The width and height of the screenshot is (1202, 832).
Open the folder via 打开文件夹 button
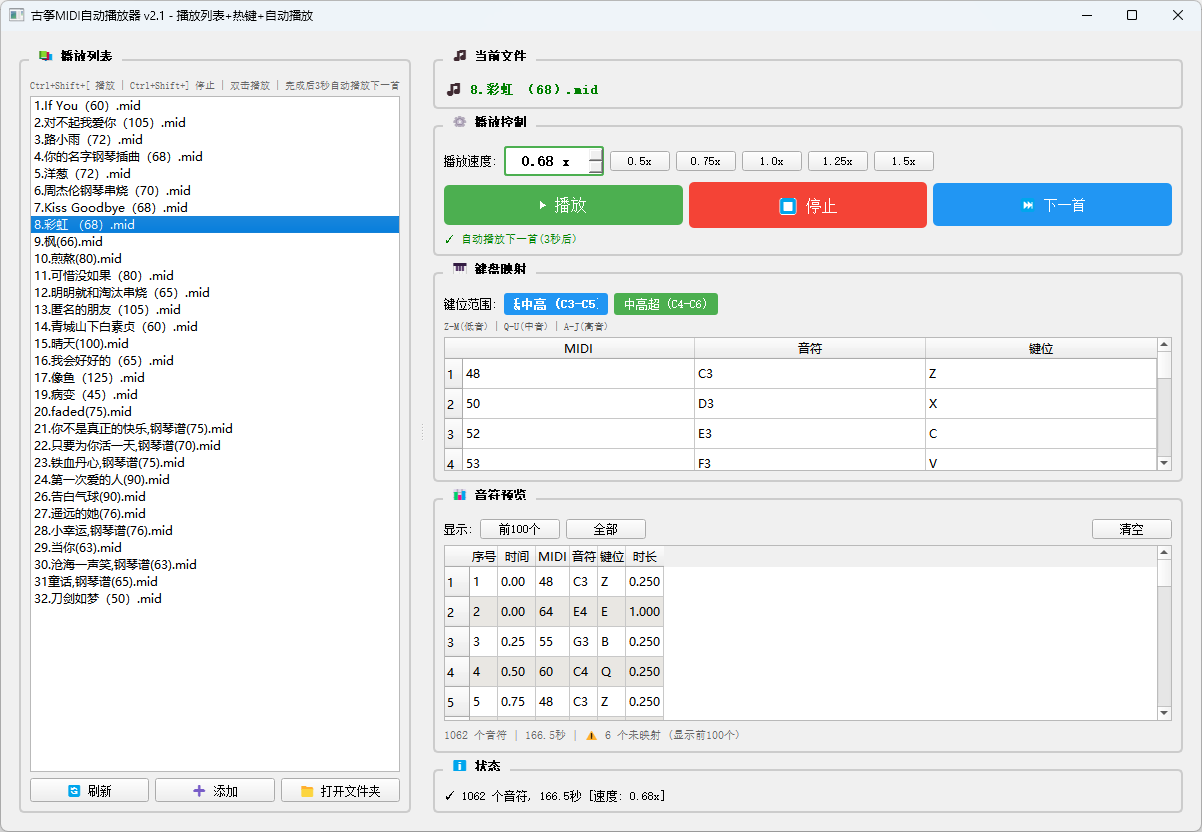pyautogui.click(x=340, y=790)
